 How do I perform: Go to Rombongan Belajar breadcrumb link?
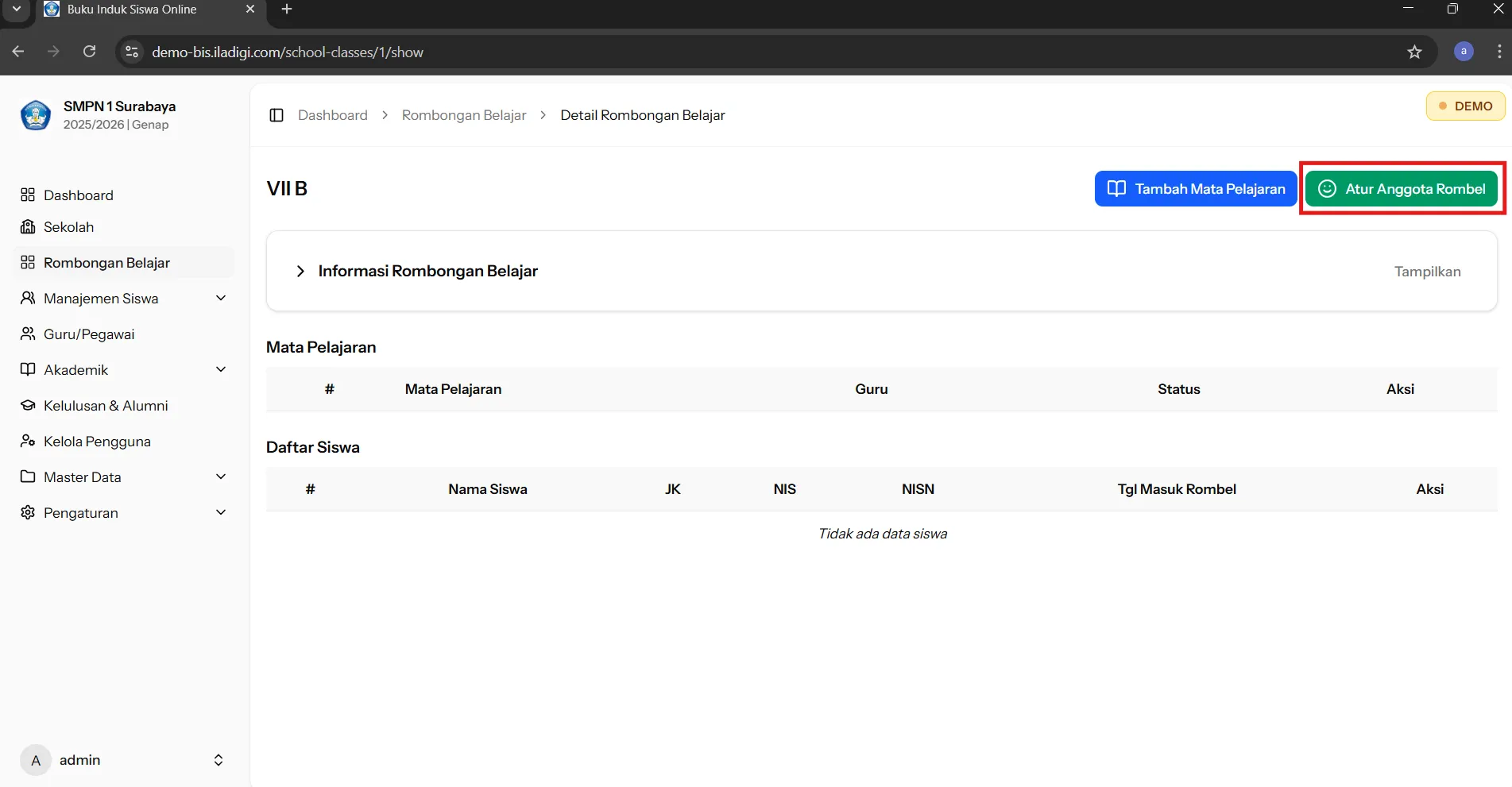464,115
